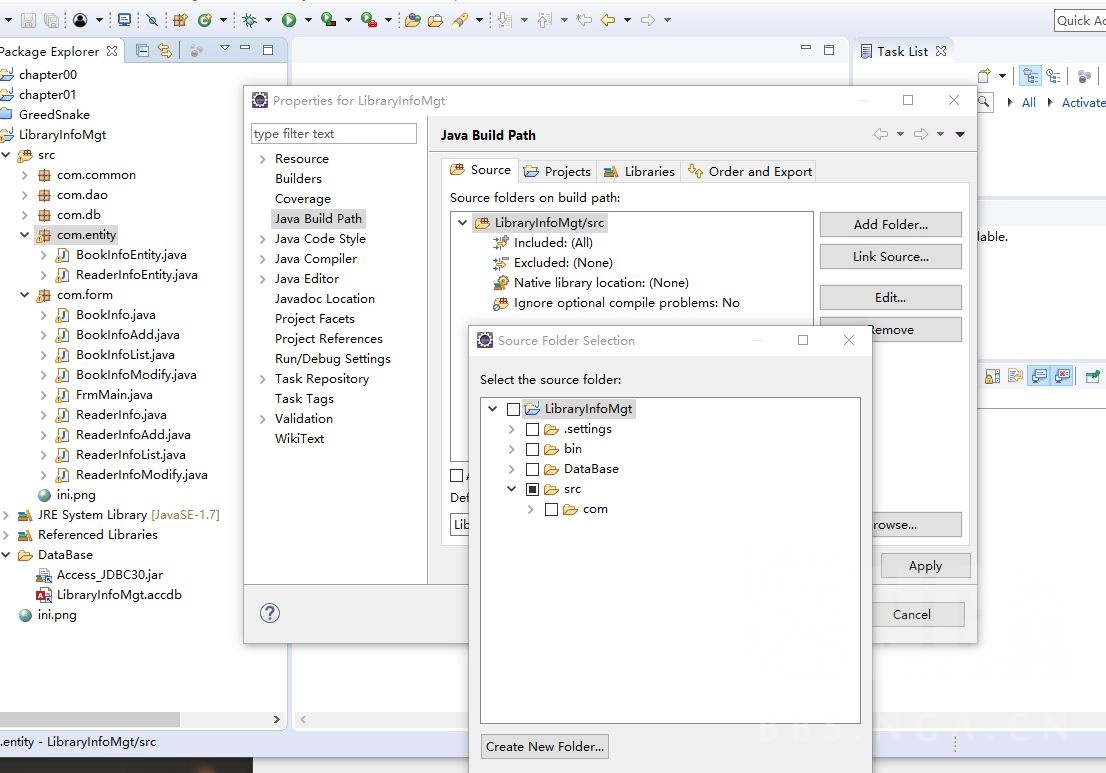1106x773 pixels.
Task: Click the New Task icon in Task List
Action: (x=985, y=76)
